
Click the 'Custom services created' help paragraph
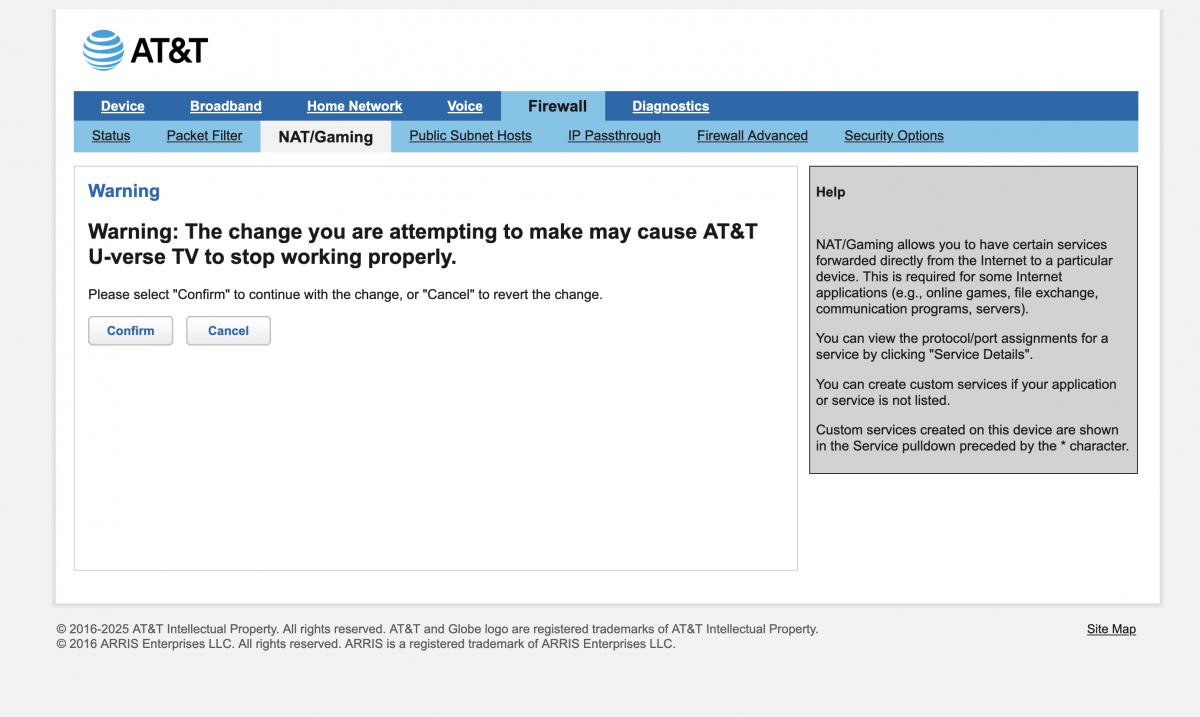coord(972,438)
